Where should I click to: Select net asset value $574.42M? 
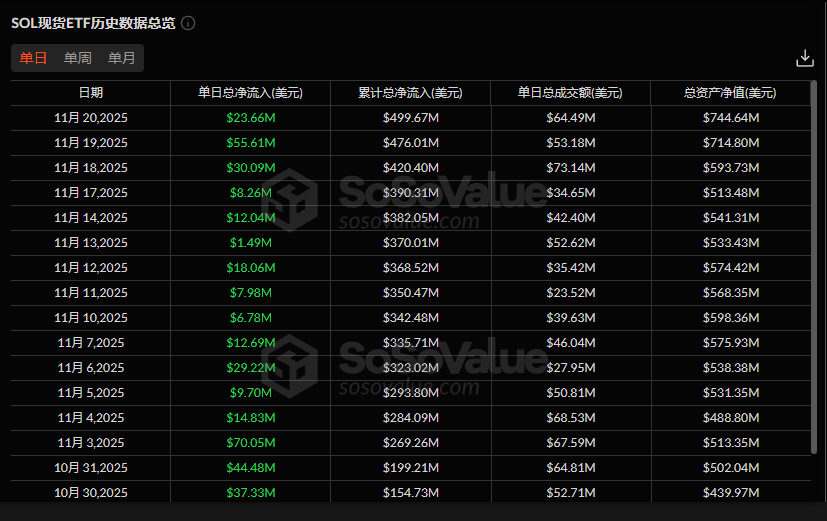coord(730,268)
